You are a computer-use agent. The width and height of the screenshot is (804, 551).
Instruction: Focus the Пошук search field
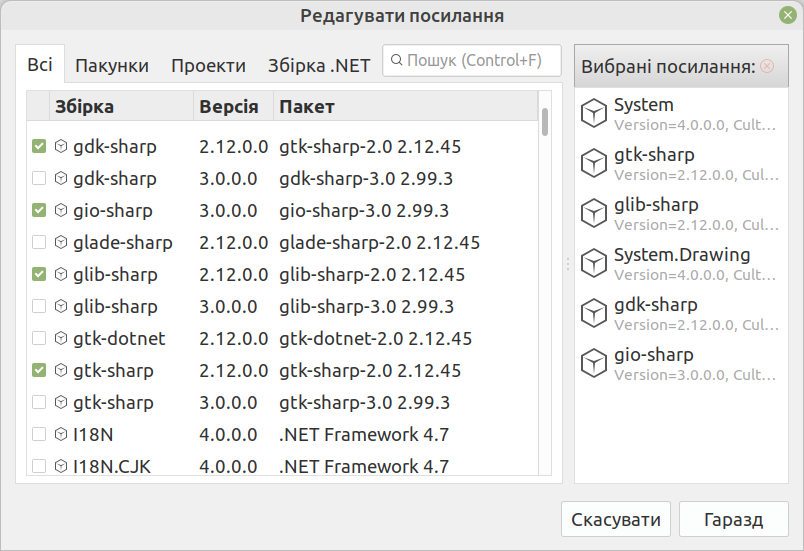click(472, 60)
